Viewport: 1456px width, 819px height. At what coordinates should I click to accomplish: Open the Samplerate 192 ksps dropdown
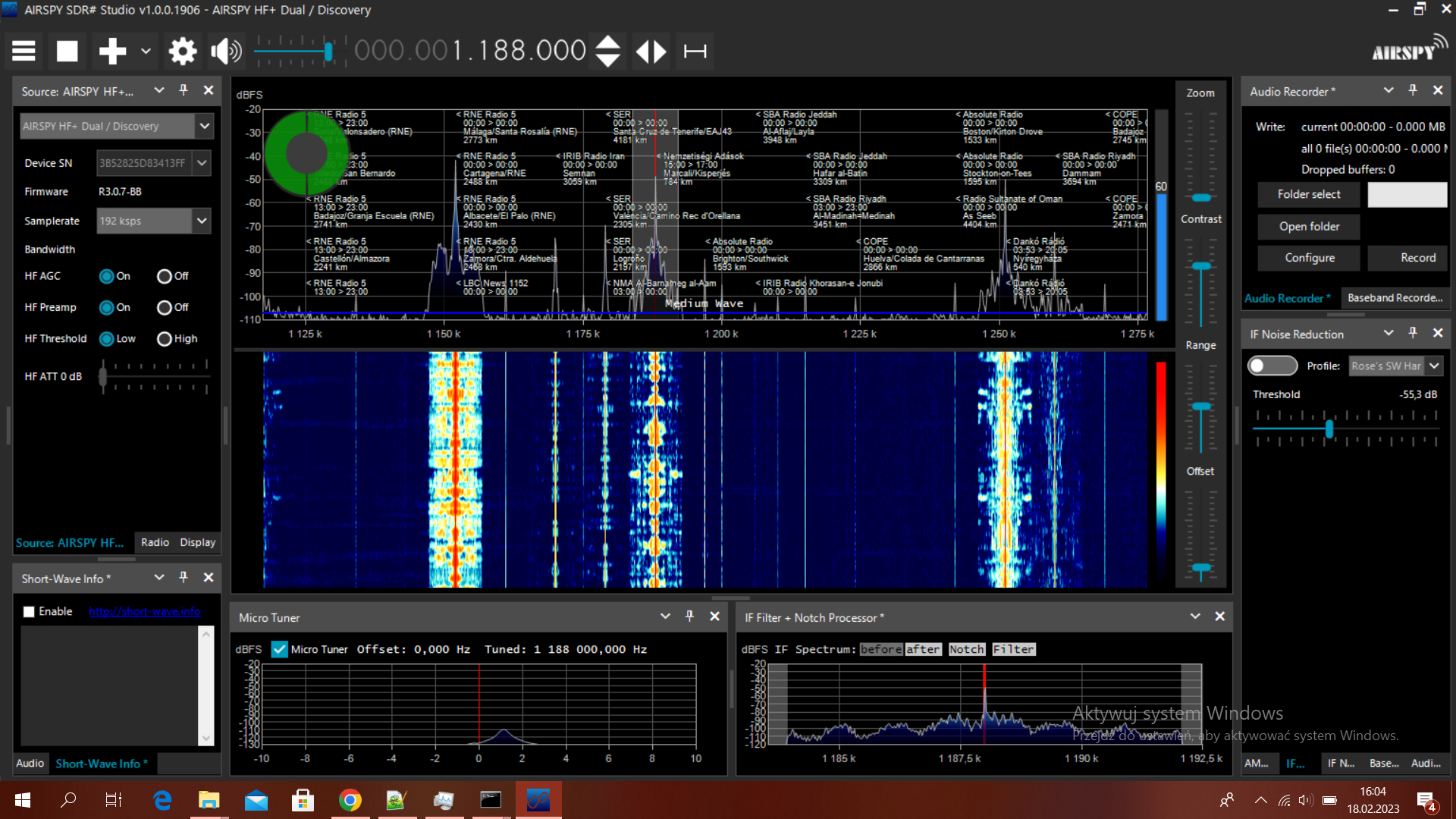click(x=202, y=221)
